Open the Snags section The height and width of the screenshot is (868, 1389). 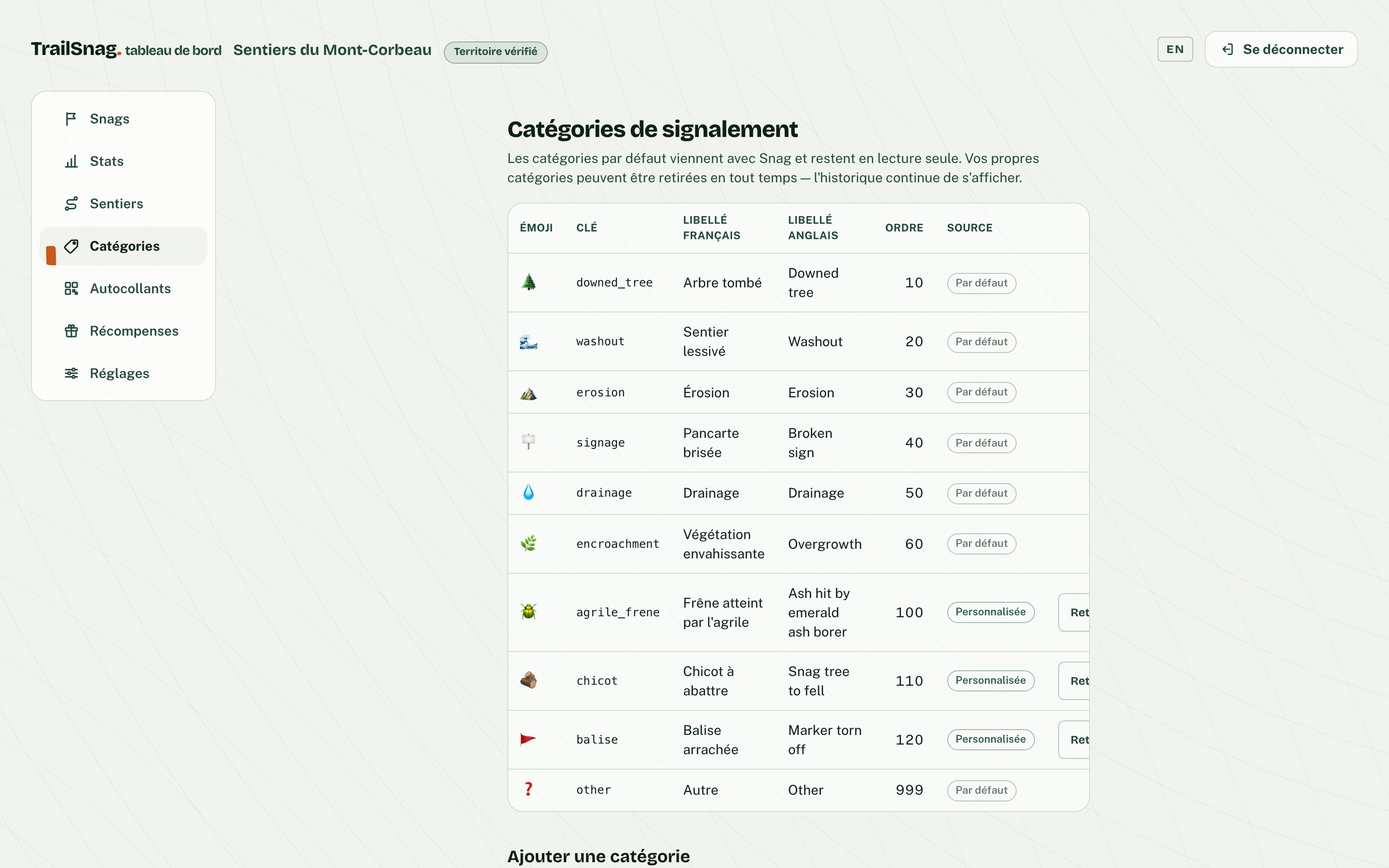click(x=123, y=119)
